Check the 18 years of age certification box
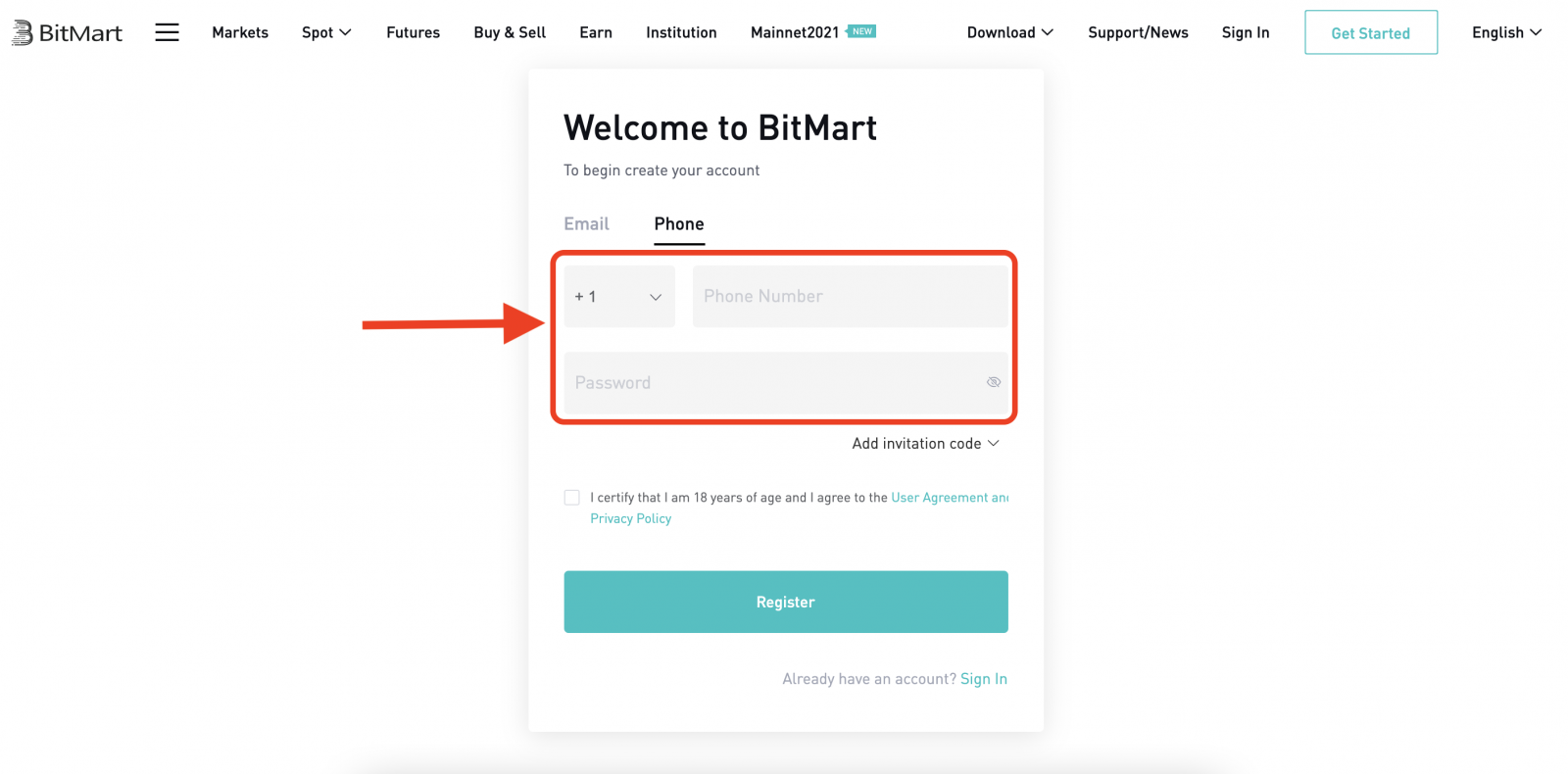This screenshot has height=774, width=1568. tap(571, 497)
